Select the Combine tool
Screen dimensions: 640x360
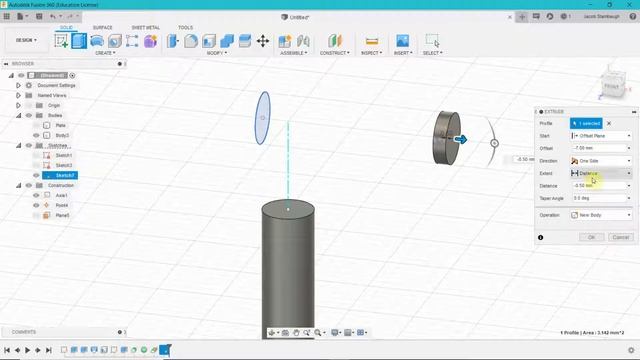[x=227, y=41]
